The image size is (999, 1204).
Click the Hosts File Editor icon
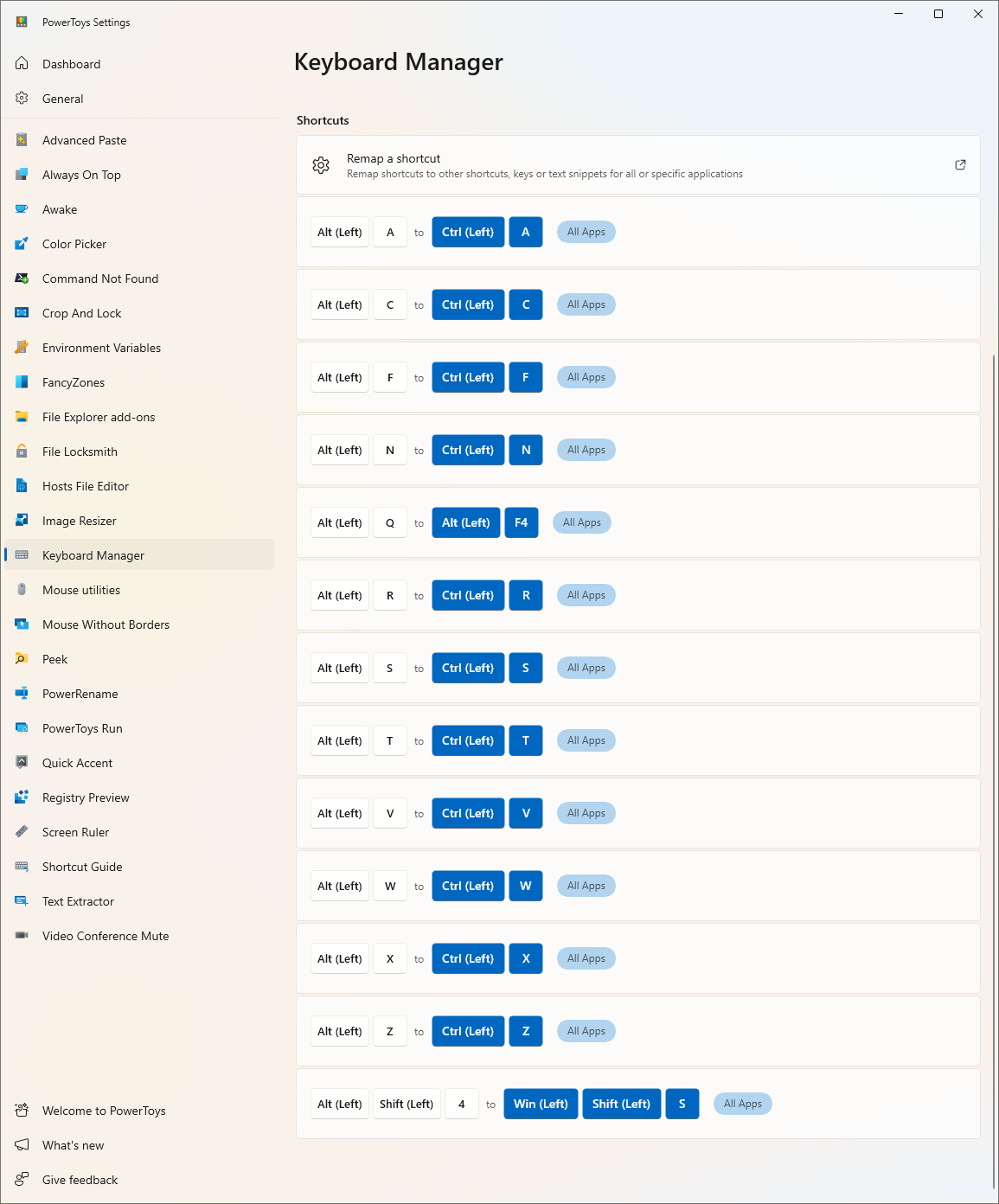click(x=22, y=486)
